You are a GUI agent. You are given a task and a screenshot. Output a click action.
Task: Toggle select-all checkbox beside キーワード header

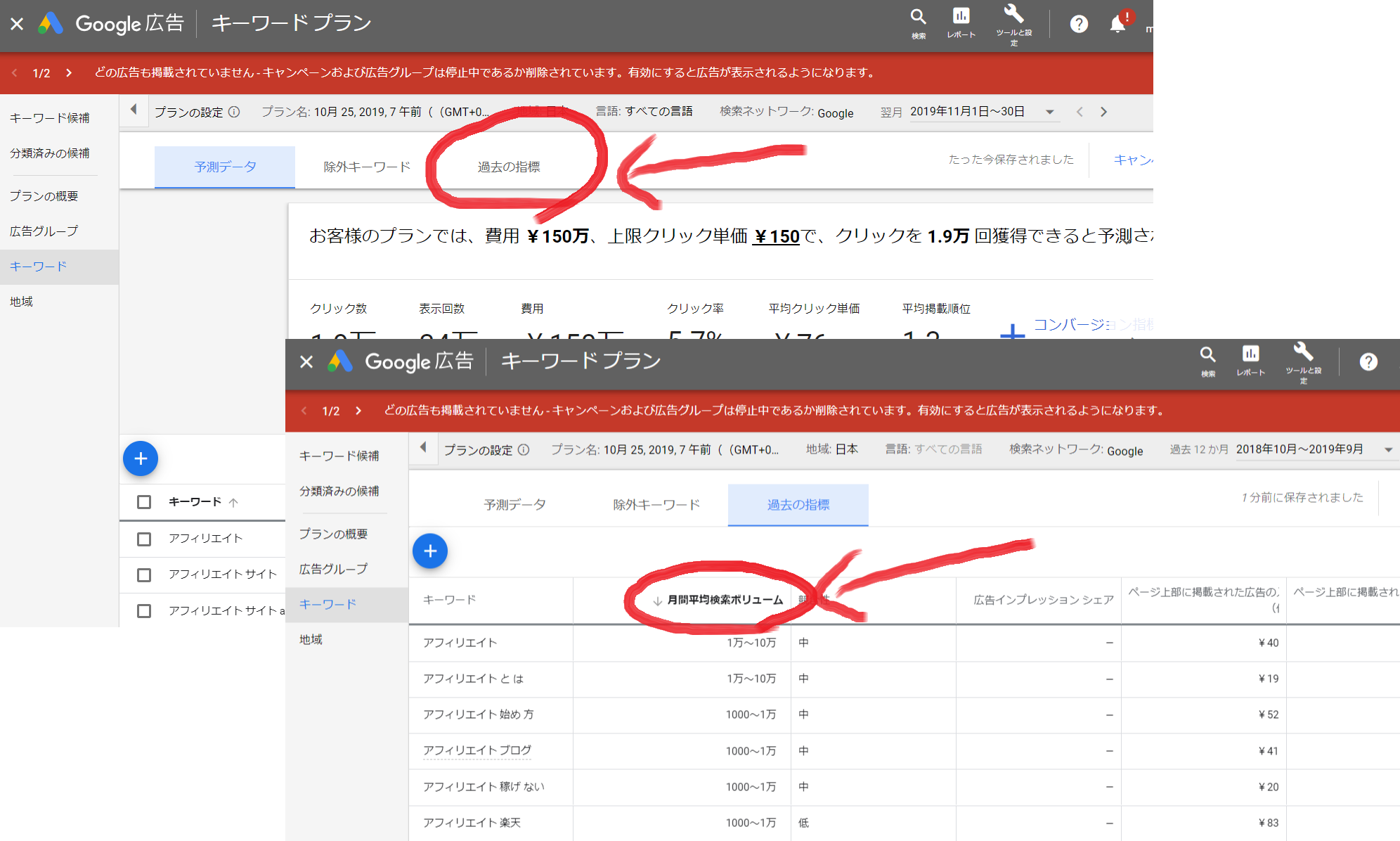(x=144, y=502)
